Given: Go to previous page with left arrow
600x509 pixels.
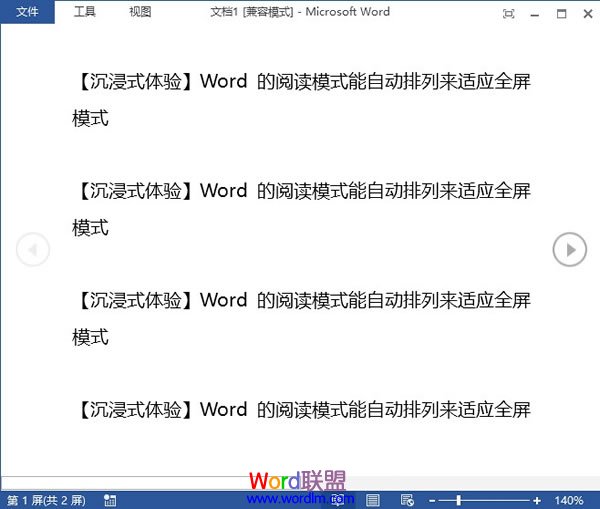Looking at the screenshot, I should click(x=33, y=249).
